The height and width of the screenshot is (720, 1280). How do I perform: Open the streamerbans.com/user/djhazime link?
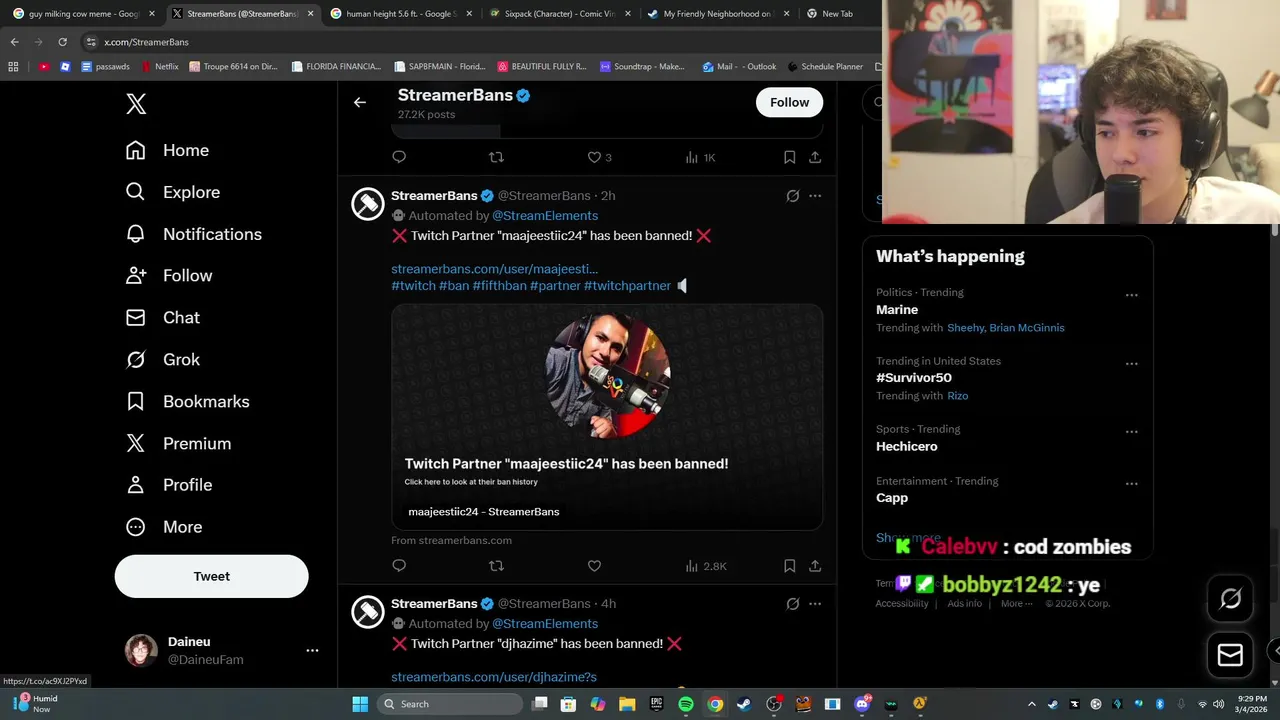pos(494,677)
